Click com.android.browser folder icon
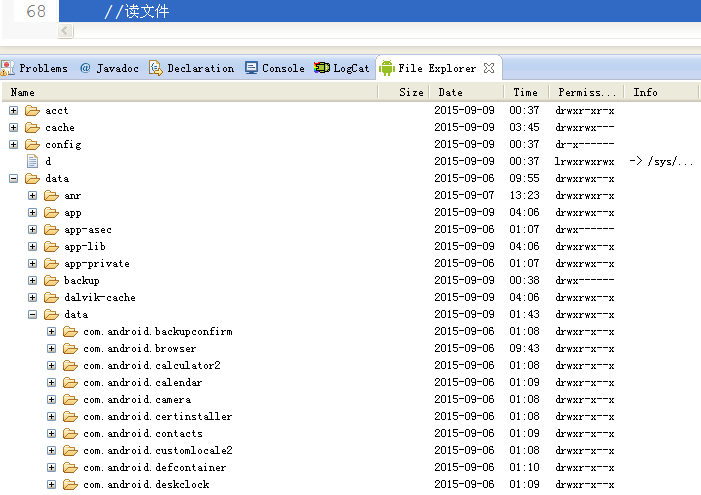This screenshot has height=495, width=701. (x=70, y=348)
